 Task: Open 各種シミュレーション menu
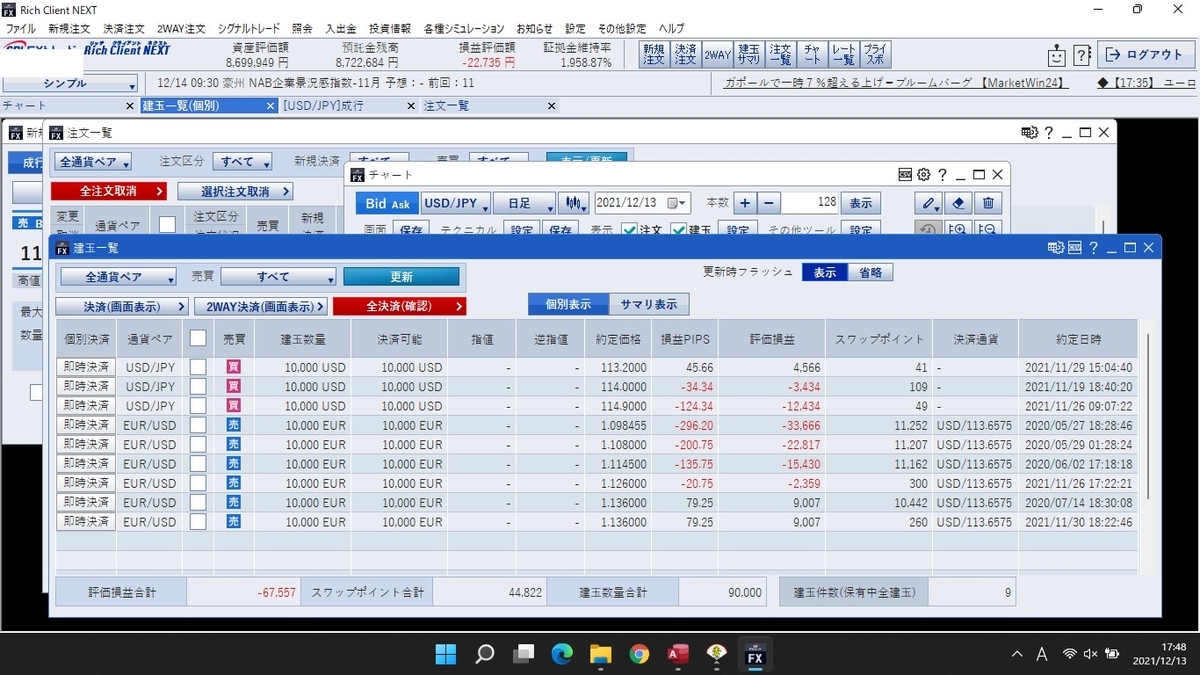464,29
